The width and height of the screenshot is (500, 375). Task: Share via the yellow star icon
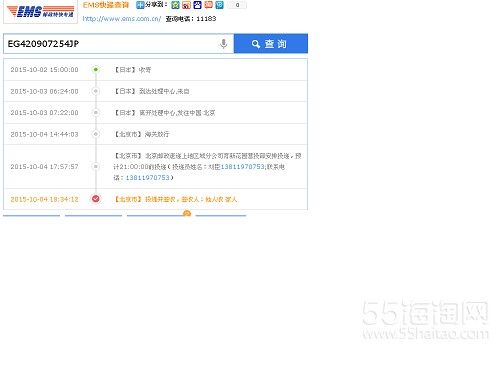click(x=175, y=5)
